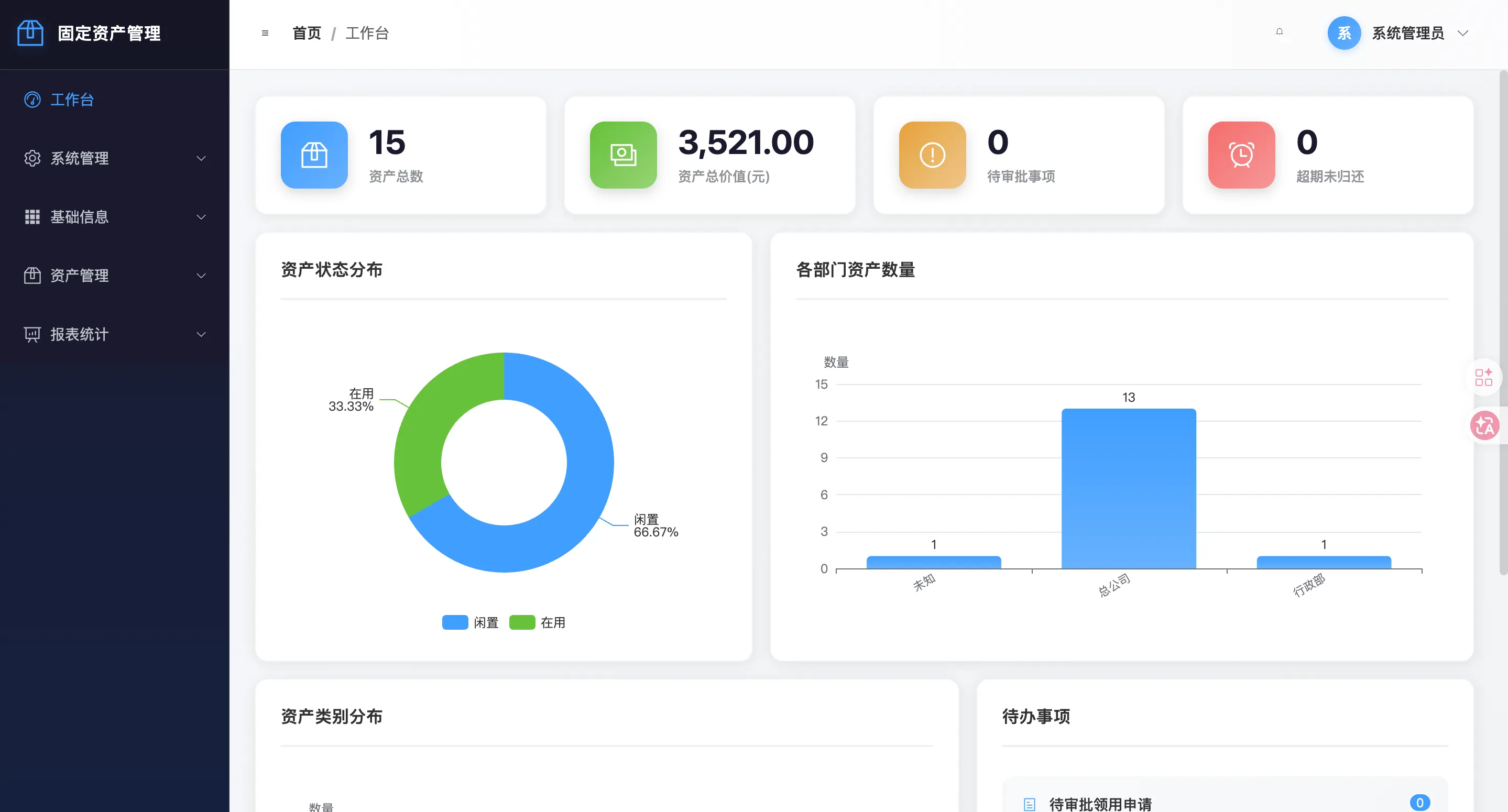Click the 3,521.00 total asset value
The width and height of the screenshot is (1508, 812).
746,142
